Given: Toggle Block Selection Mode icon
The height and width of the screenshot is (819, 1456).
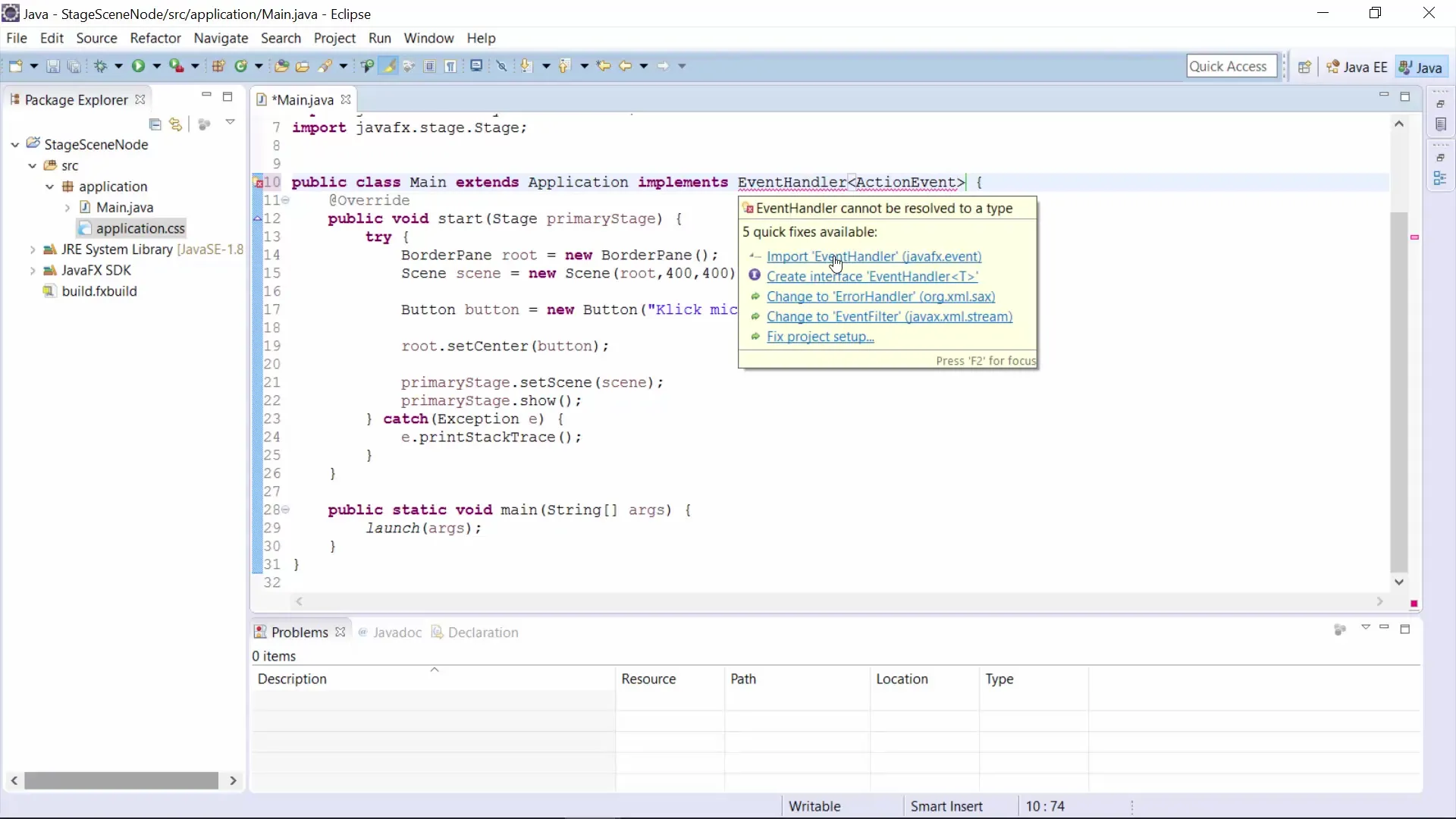Looking at the screenshot, I should (x=430, y=66).
